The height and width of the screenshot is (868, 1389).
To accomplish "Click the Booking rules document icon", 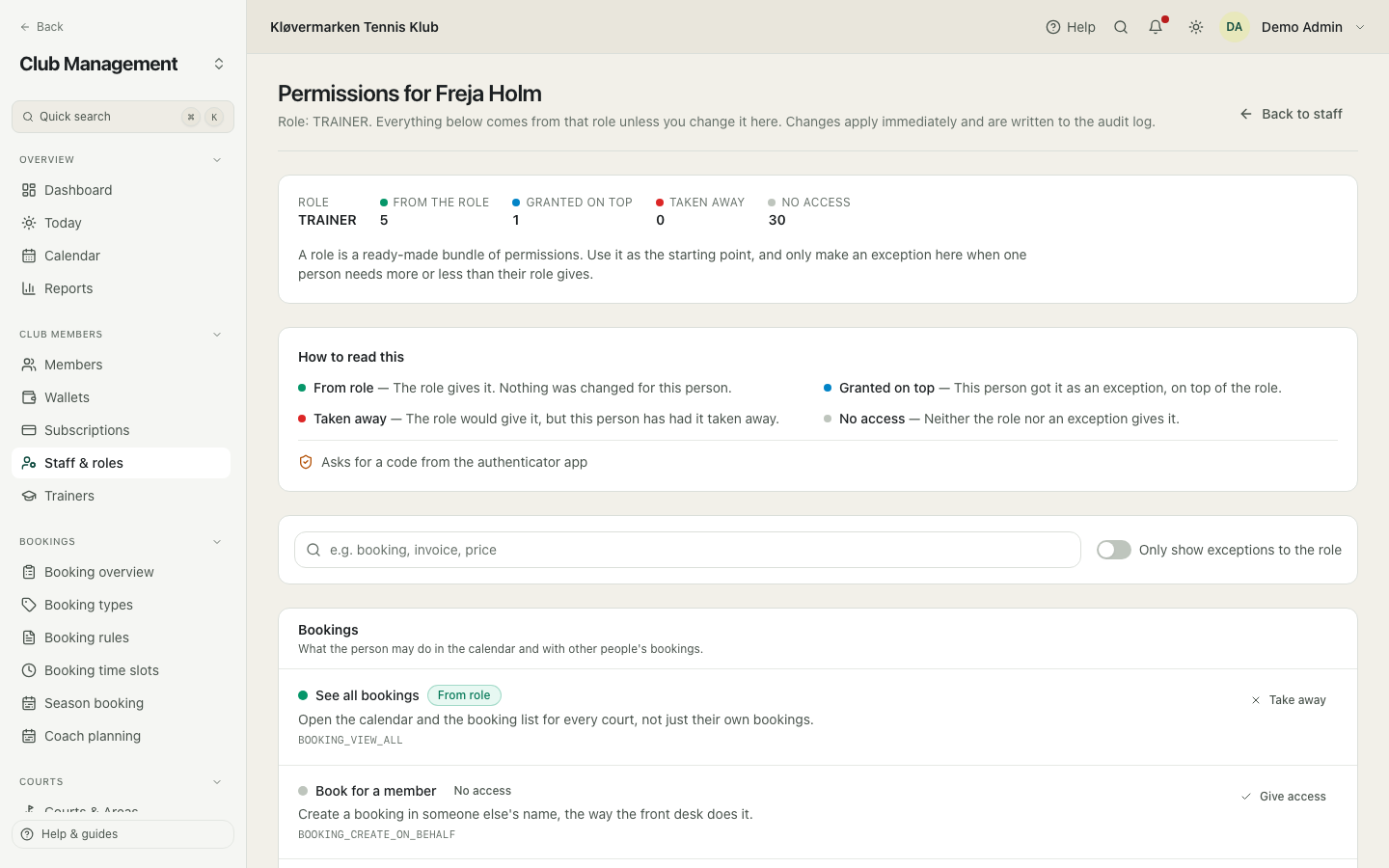I will (29, 637).
